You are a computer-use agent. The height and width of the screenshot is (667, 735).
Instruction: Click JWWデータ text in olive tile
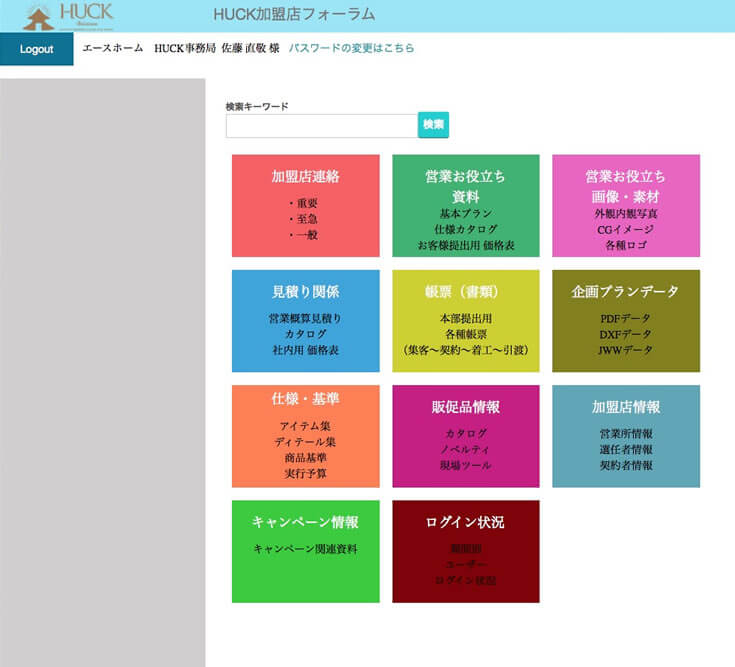626,350
